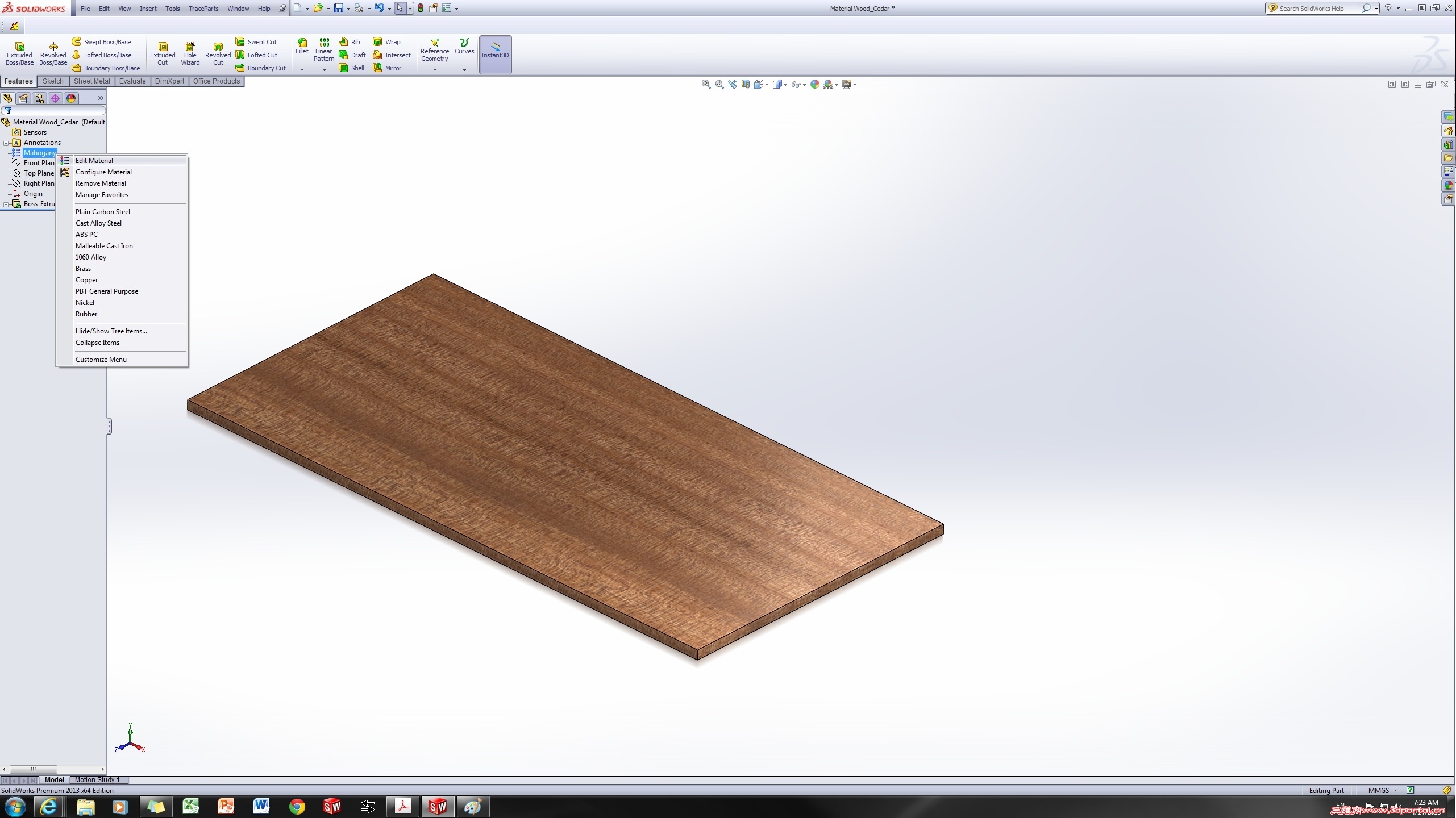
Task: Choose the Rib tool
Action: (x=350, y=42)
